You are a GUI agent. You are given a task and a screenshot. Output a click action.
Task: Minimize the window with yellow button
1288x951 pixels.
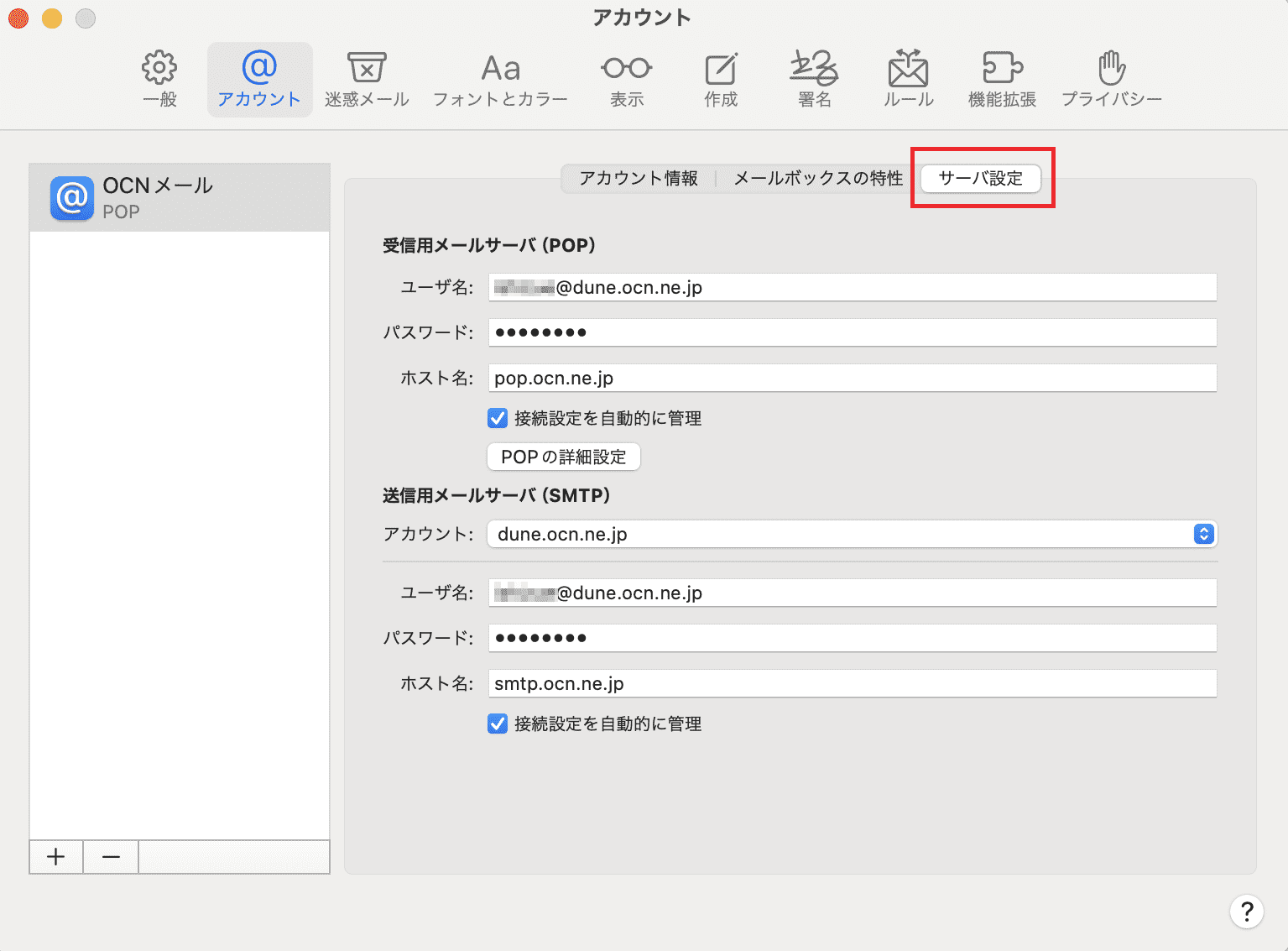click(x=52, y=18)
